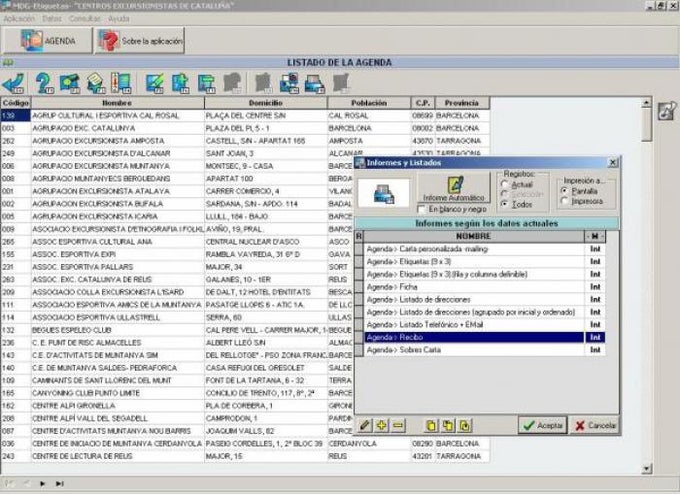Screen dimensions: 680x494
Task: Select report Agenda> Carta personalizada mailing
Action: [x=474, y=249]
